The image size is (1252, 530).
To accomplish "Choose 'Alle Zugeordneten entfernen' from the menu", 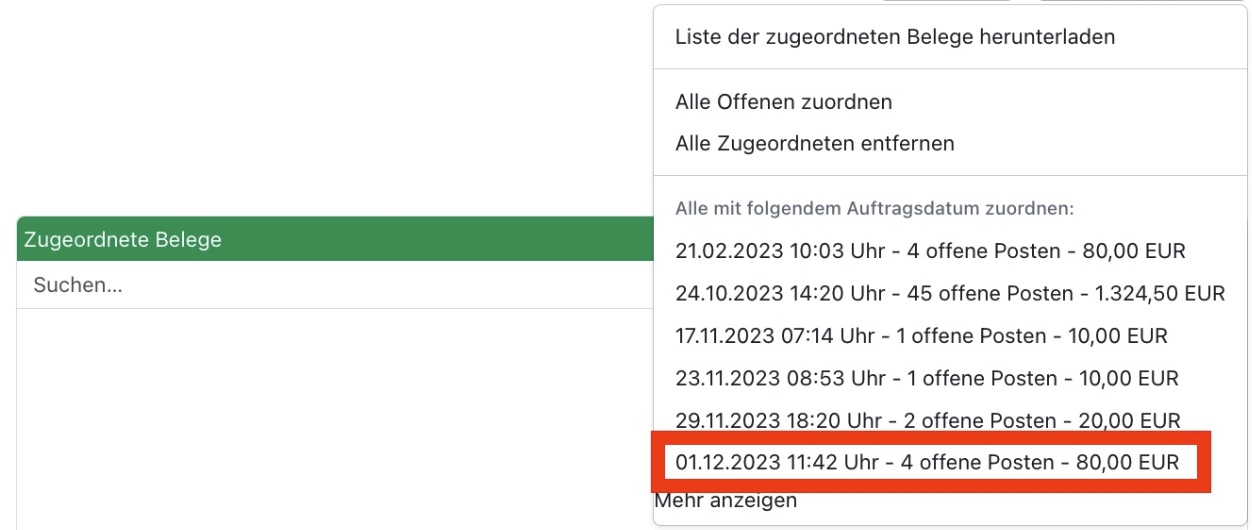I will click(815, 143).
